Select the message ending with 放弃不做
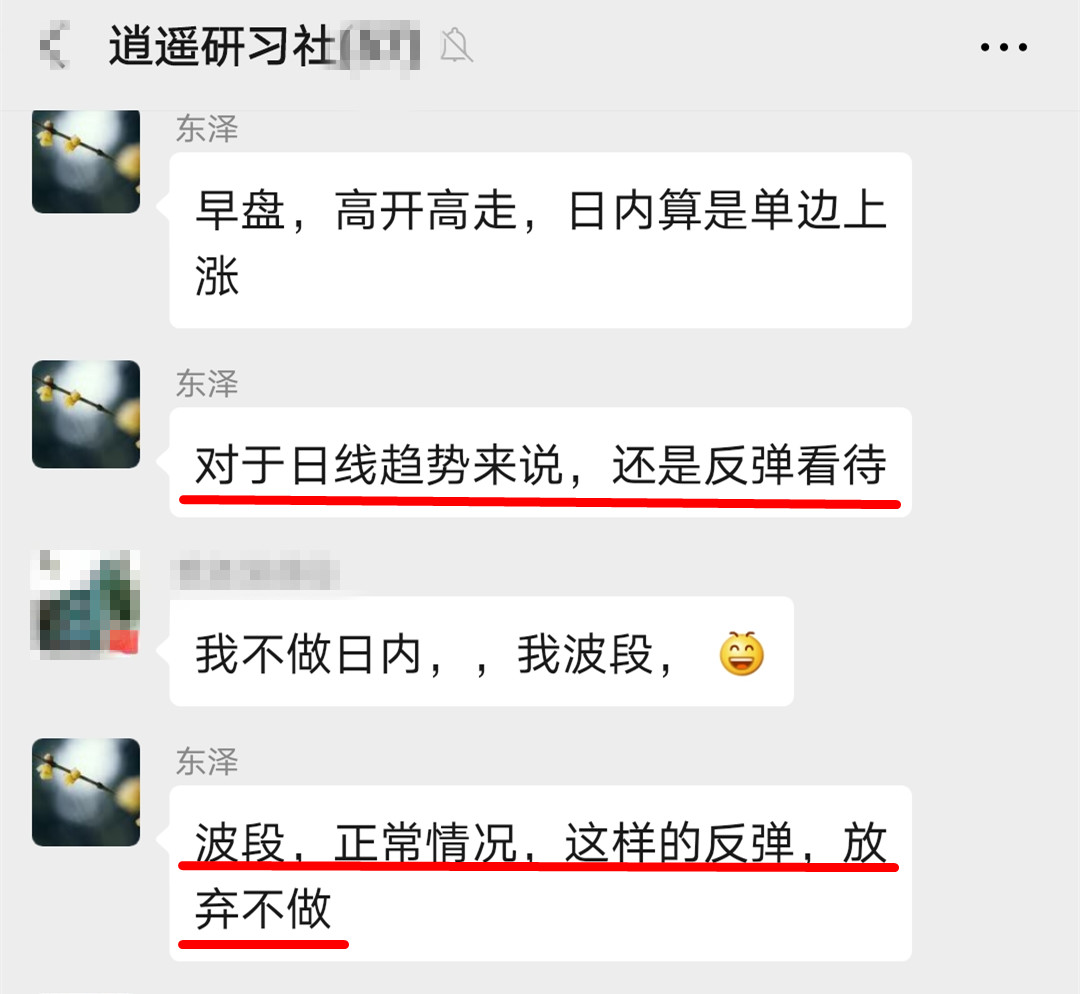The image size is (1080, 994). click(x=541, y=873)
